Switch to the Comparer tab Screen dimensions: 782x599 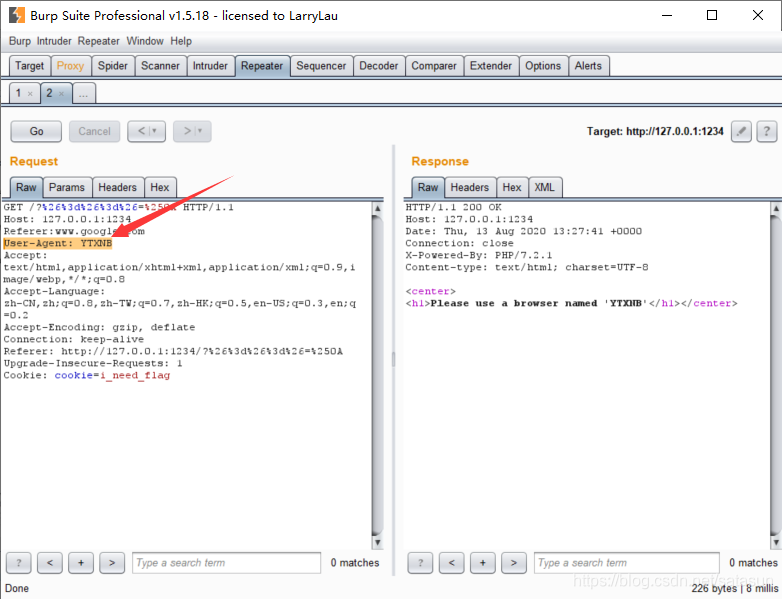(x=434, y=66)
